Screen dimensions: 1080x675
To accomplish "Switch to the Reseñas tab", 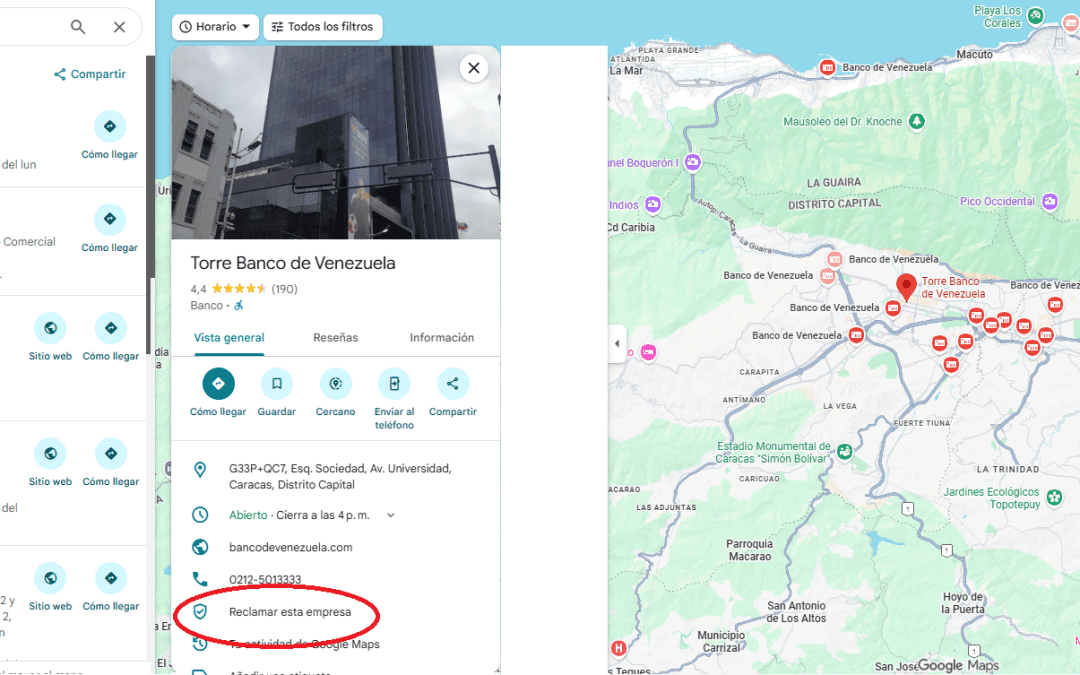I will click(335, 338).
